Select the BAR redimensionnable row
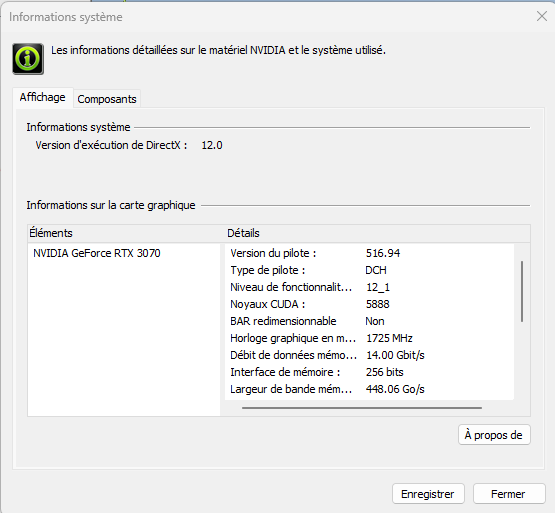 pos(369,321)
